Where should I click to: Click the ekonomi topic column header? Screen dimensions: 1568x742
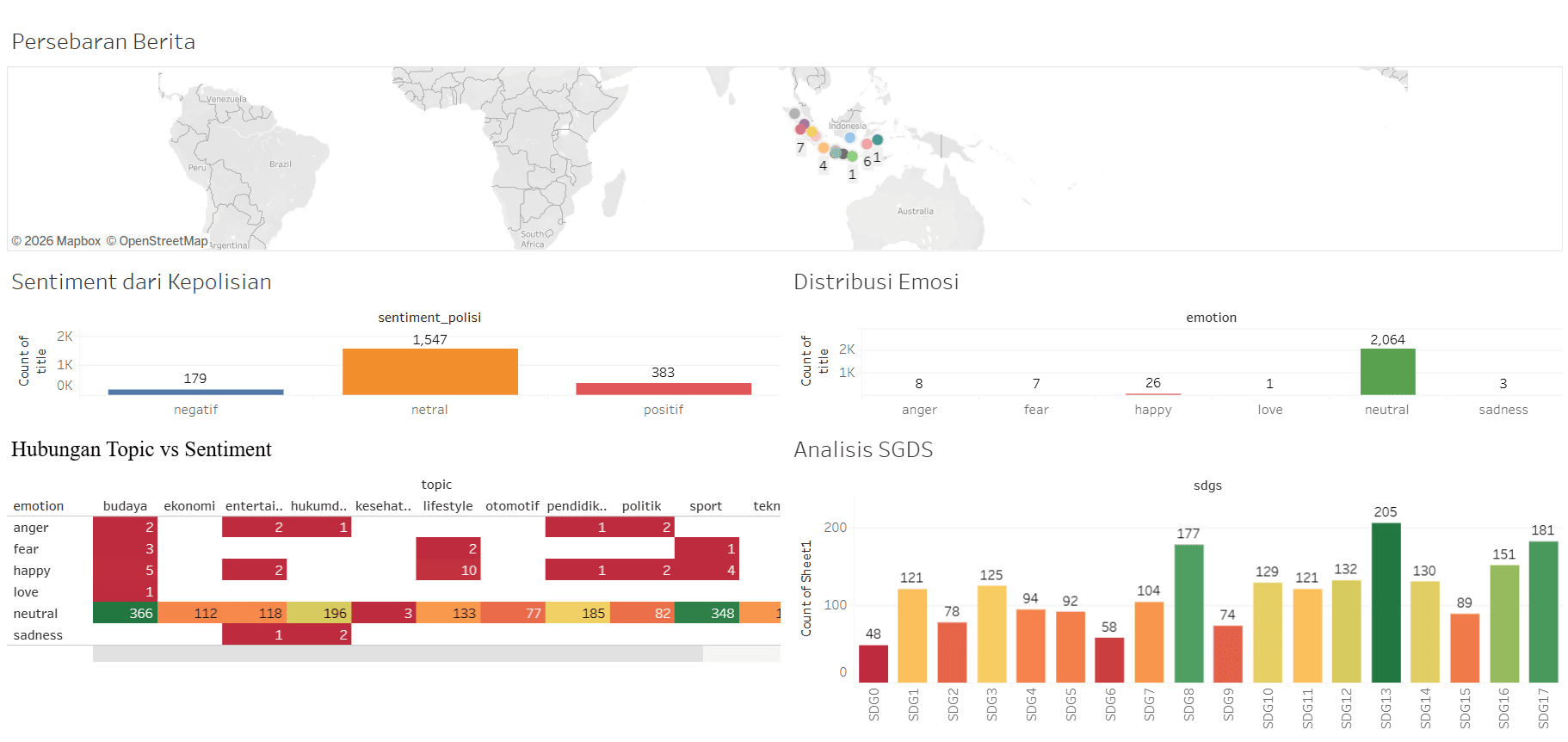click(189, 506)
